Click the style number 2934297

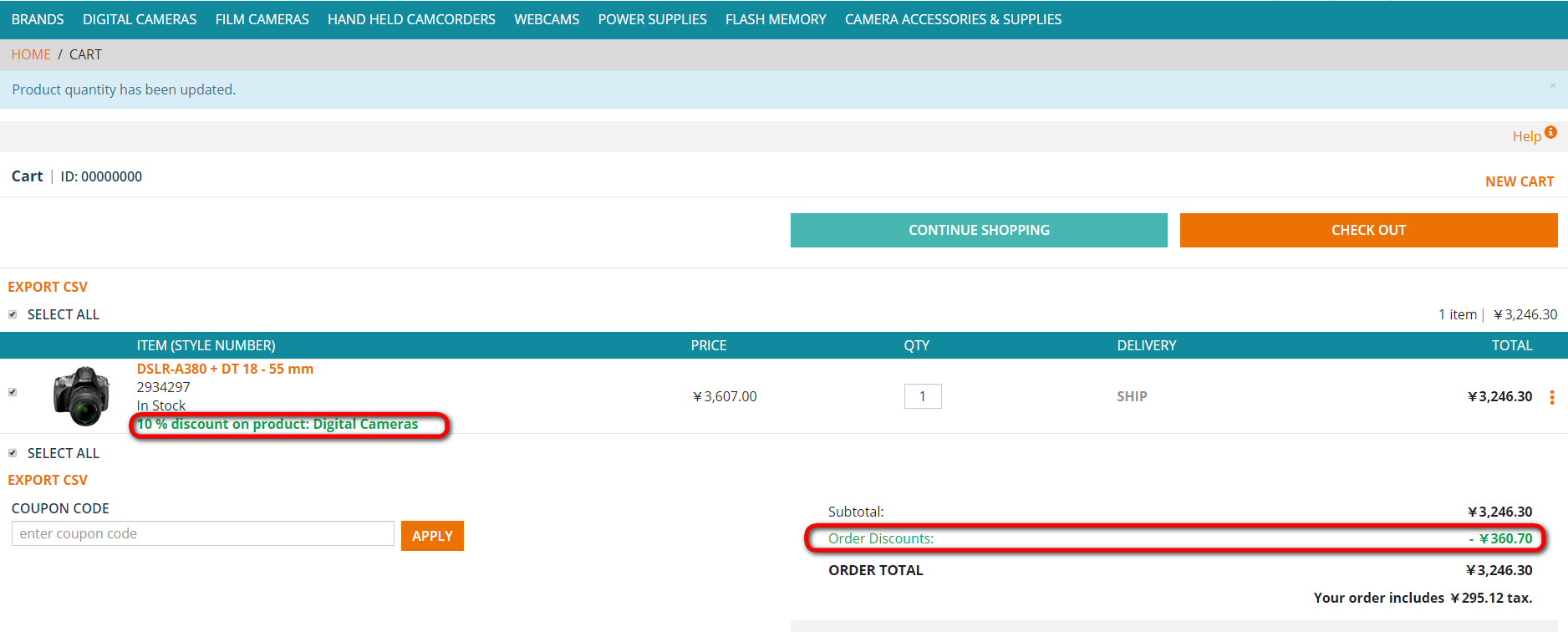(163, 387)
